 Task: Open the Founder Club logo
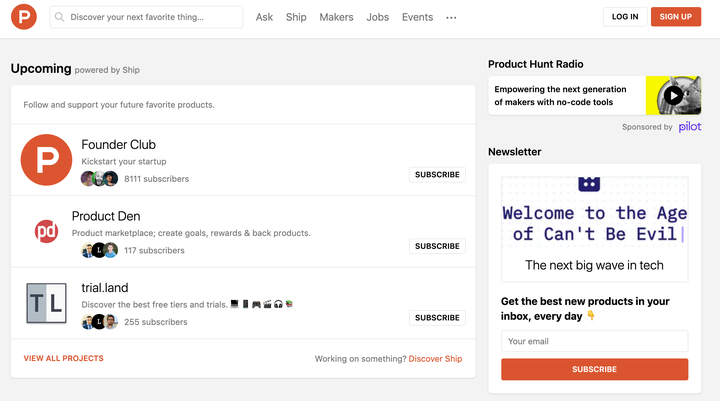click(x=46, y=160)
